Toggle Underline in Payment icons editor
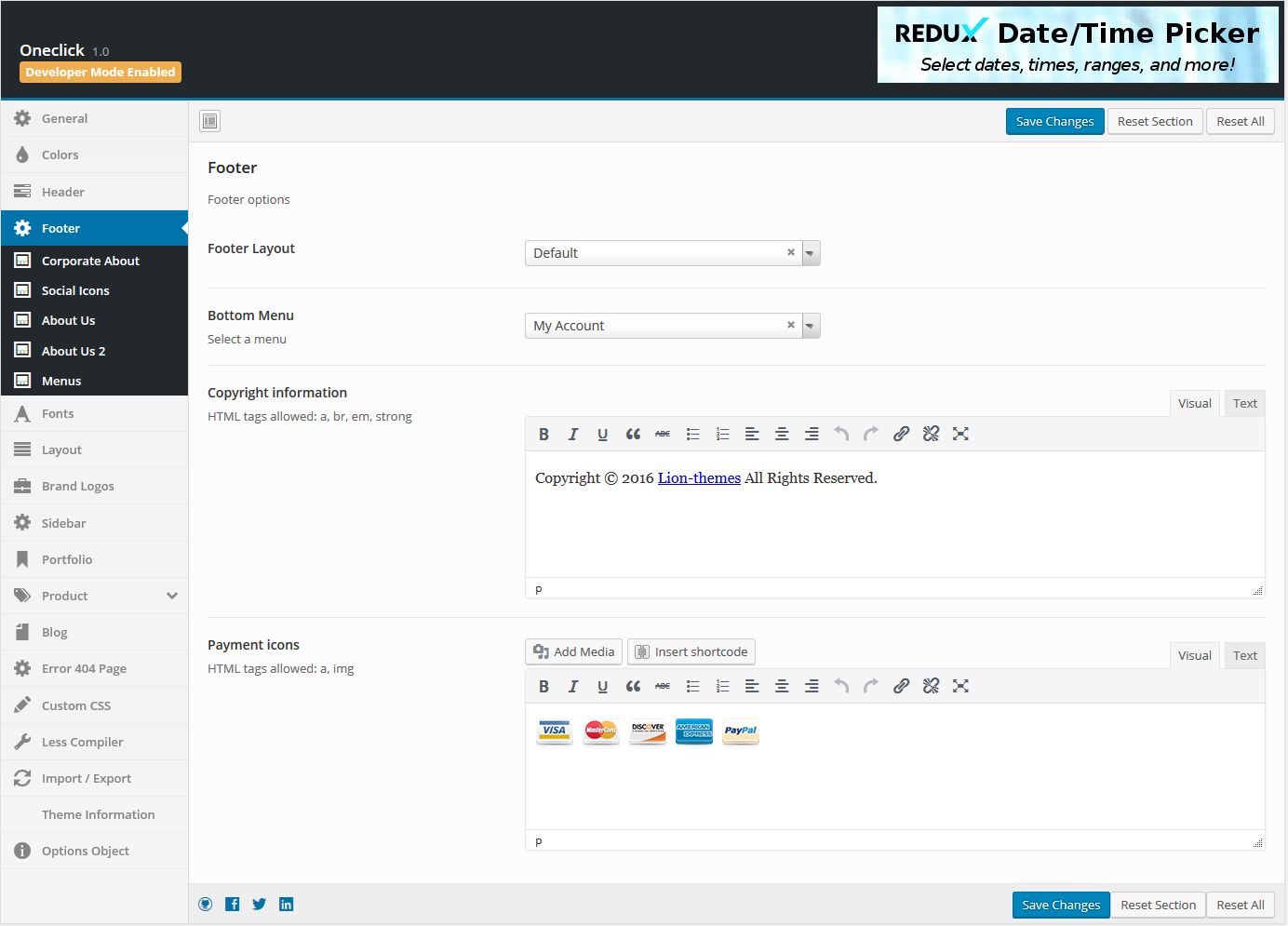The height and width of the screenshot is (926, 1288). point(603,686)
